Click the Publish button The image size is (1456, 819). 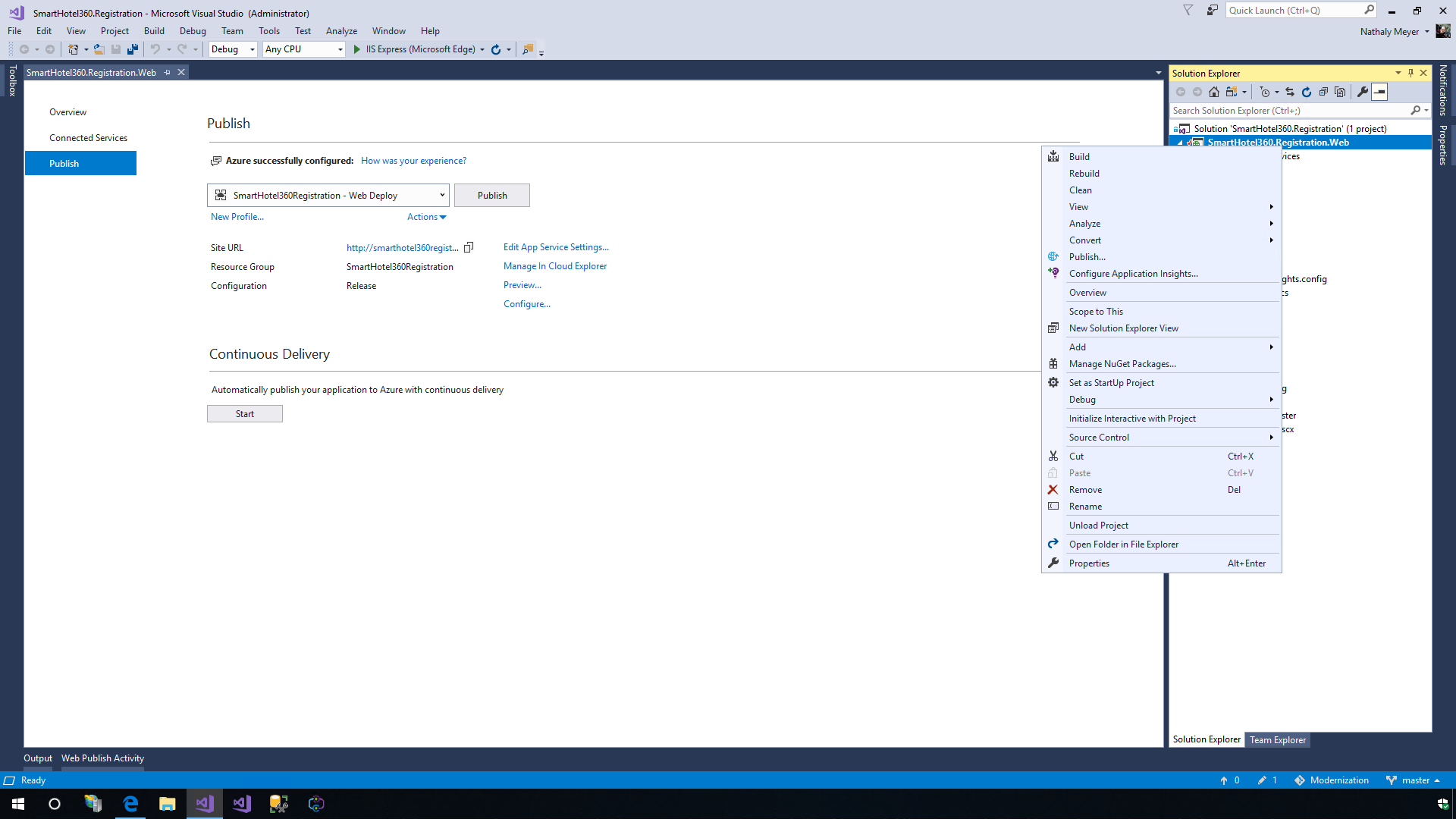click(x=491, y=196)
